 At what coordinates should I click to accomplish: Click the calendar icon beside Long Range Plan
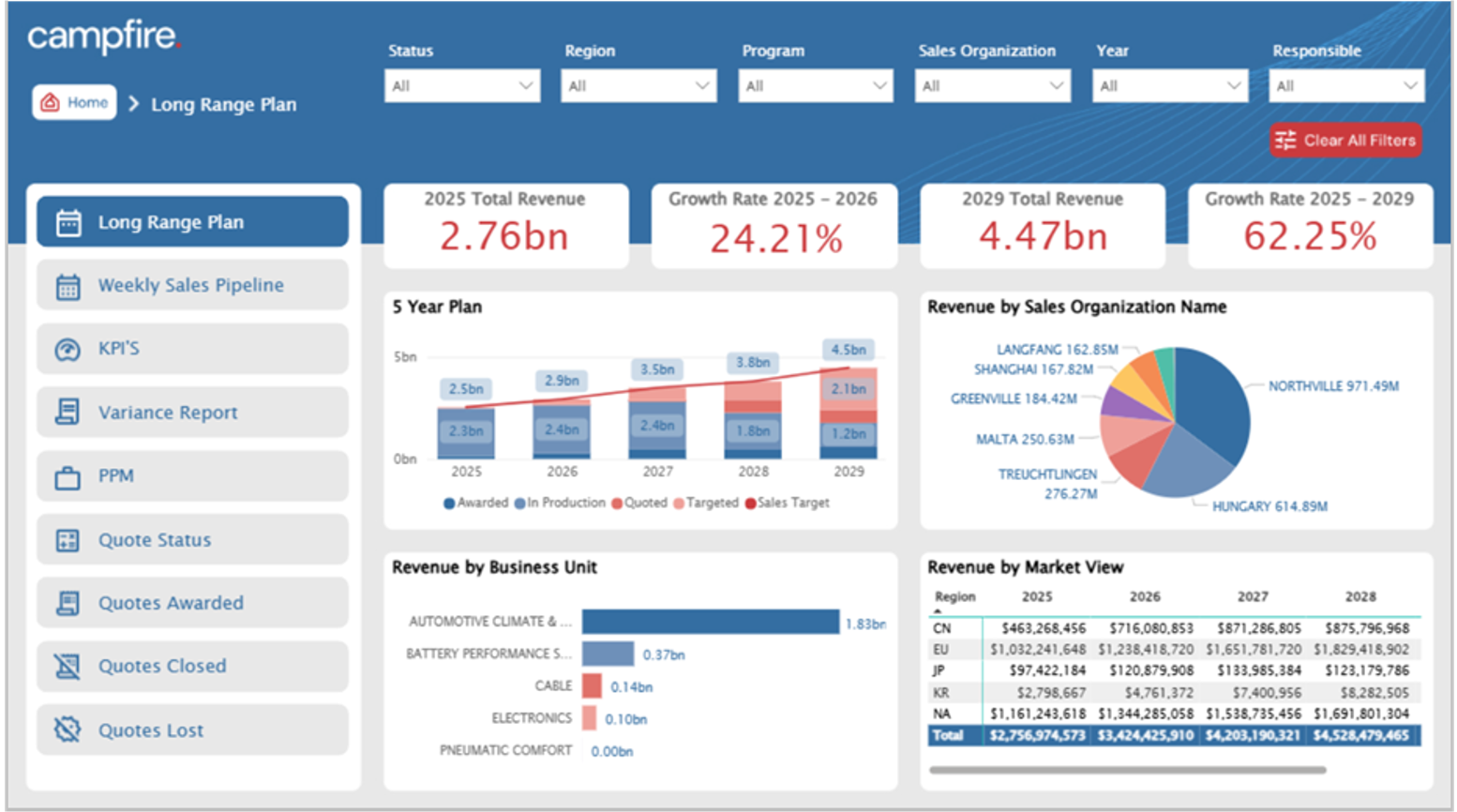point(68,222)
